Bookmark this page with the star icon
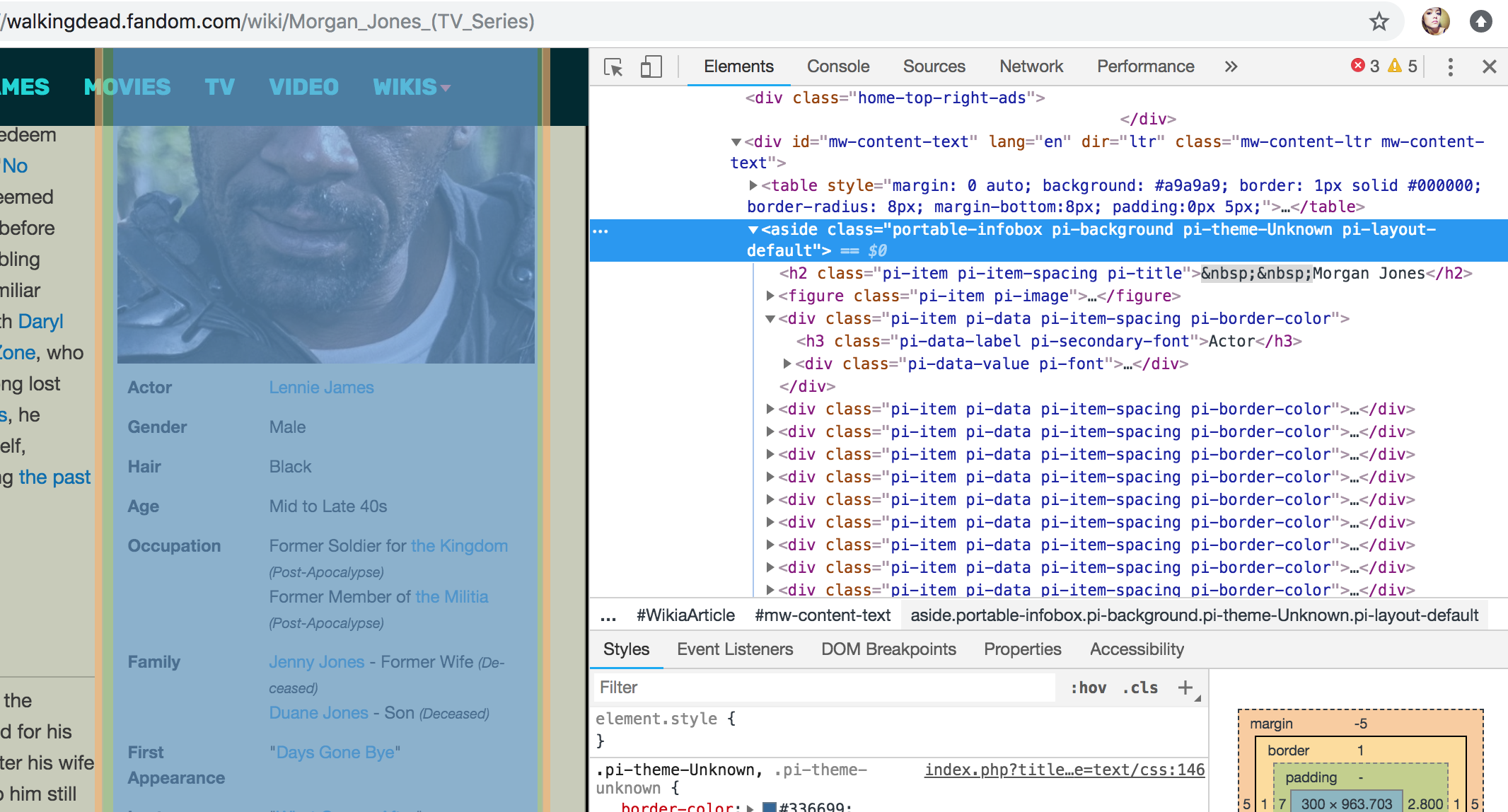Image resolution: width=1508 pixels, height=812 pixels. (1379, 21)
